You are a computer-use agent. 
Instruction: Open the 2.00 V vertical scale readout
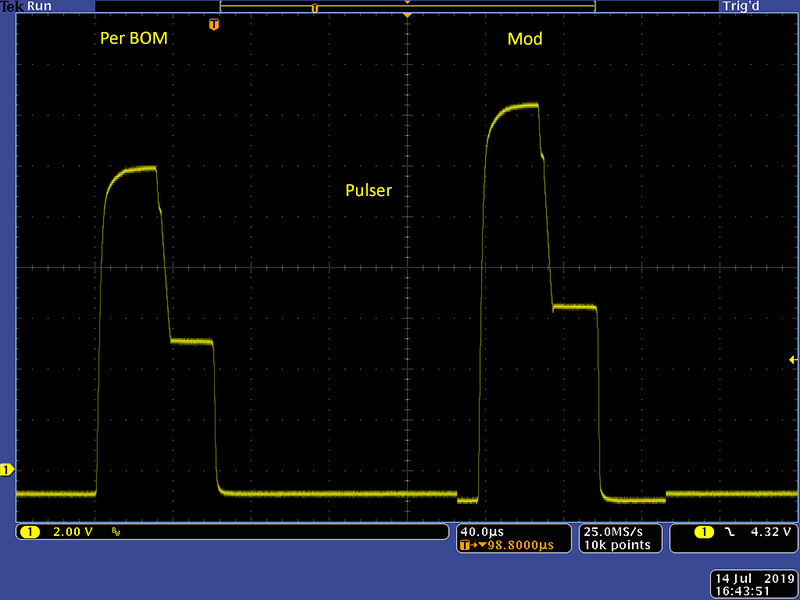[x=70, y=532]
